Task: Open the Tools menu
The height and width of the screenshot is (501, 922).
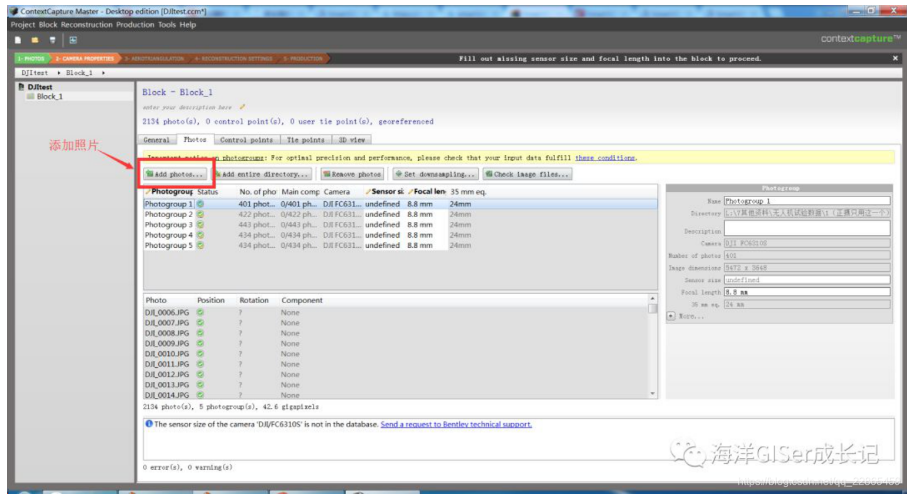Action: 167,25
